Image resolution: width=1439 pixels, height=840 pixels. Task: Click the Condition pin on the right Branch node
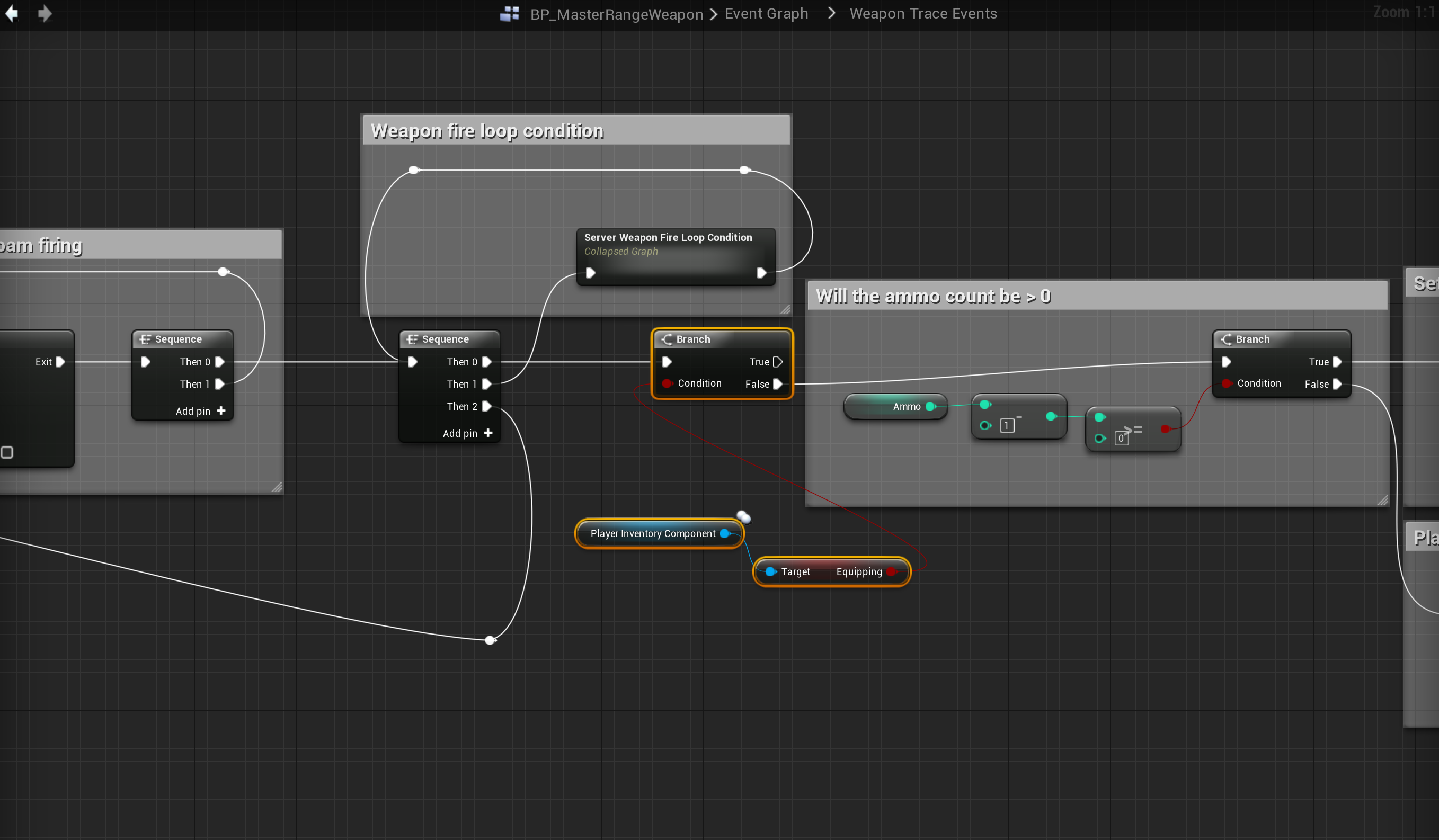[1226, 383]
